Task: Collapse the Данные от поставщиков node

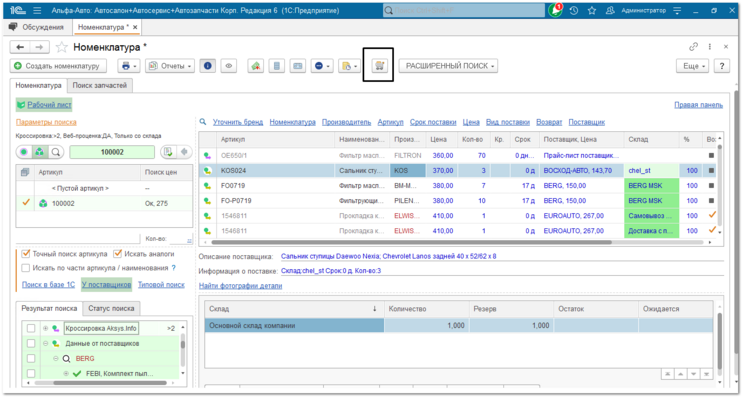Action: [45, 343]
